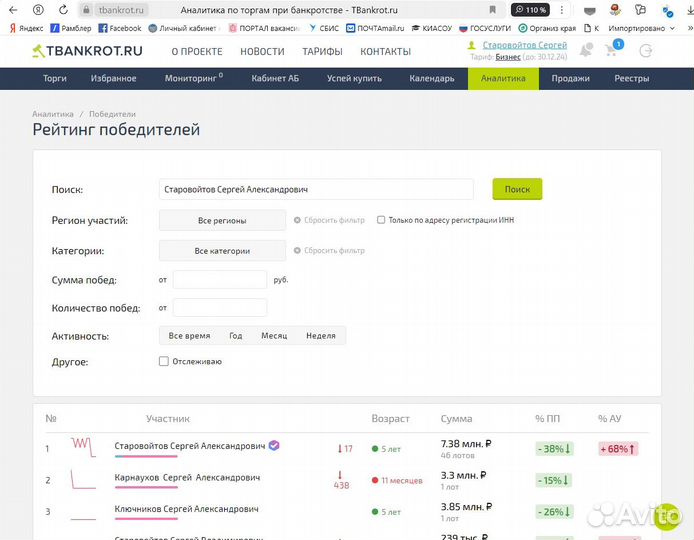This screenshot has width=694, height=540.
Task: Switch to the Кабинет АБ tab
Action: 275,78
